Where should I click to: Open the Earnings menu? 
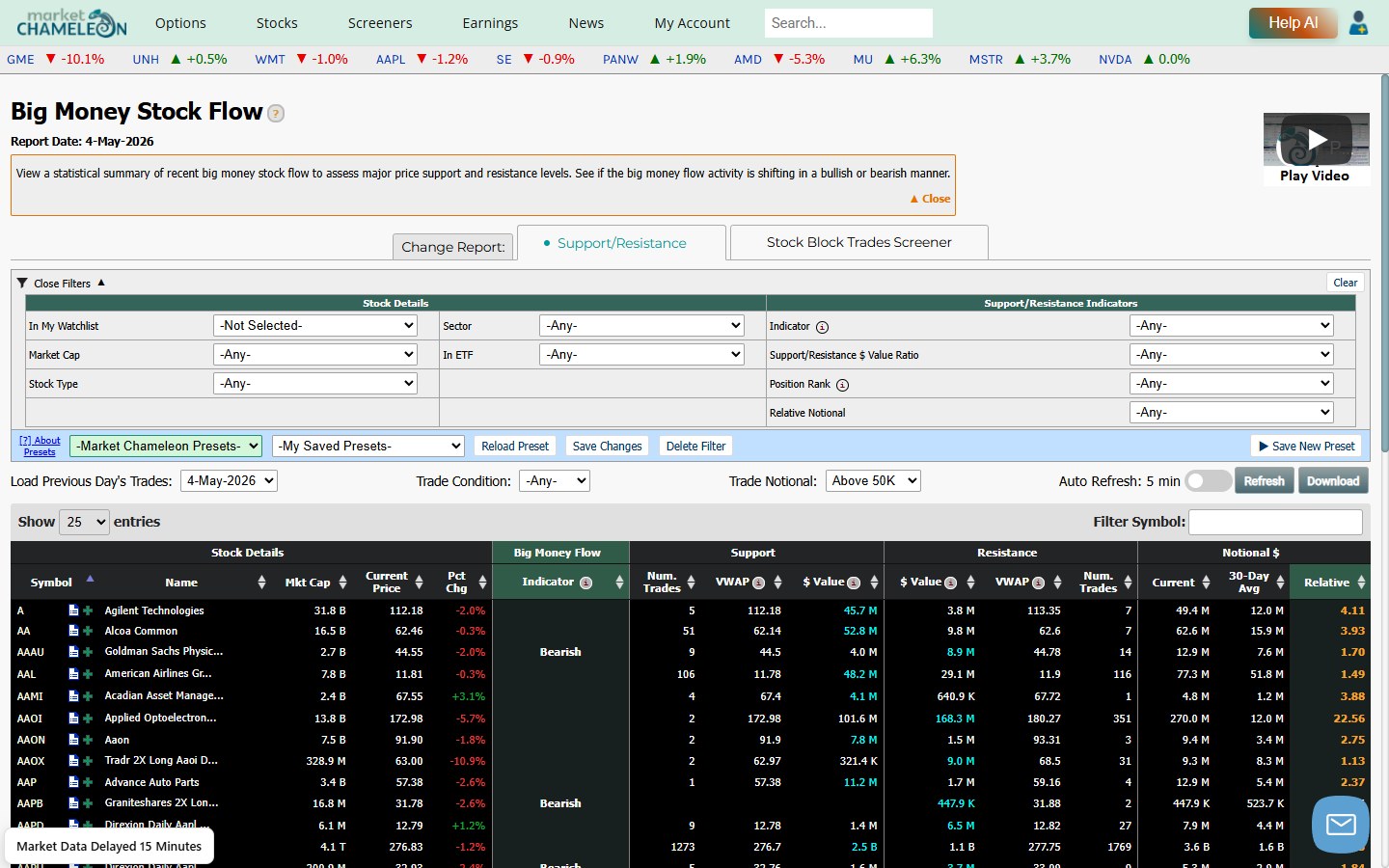coord(490,23)
